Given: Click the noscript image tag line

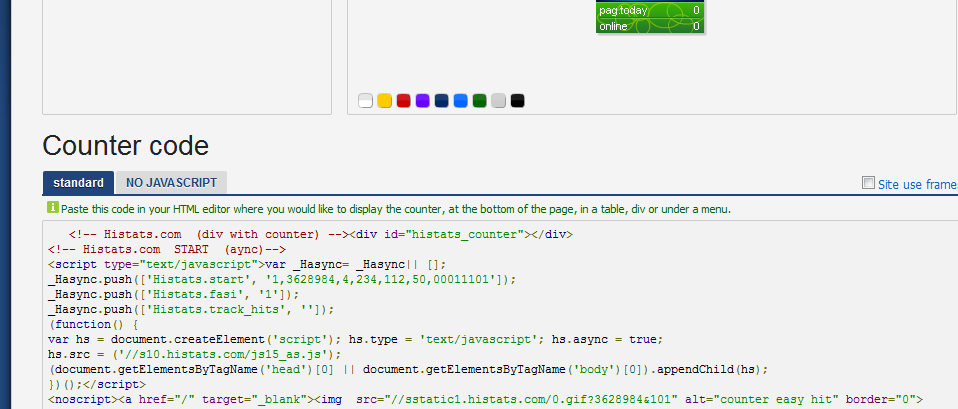Looking at the screenshot, I should pos(485,400).
